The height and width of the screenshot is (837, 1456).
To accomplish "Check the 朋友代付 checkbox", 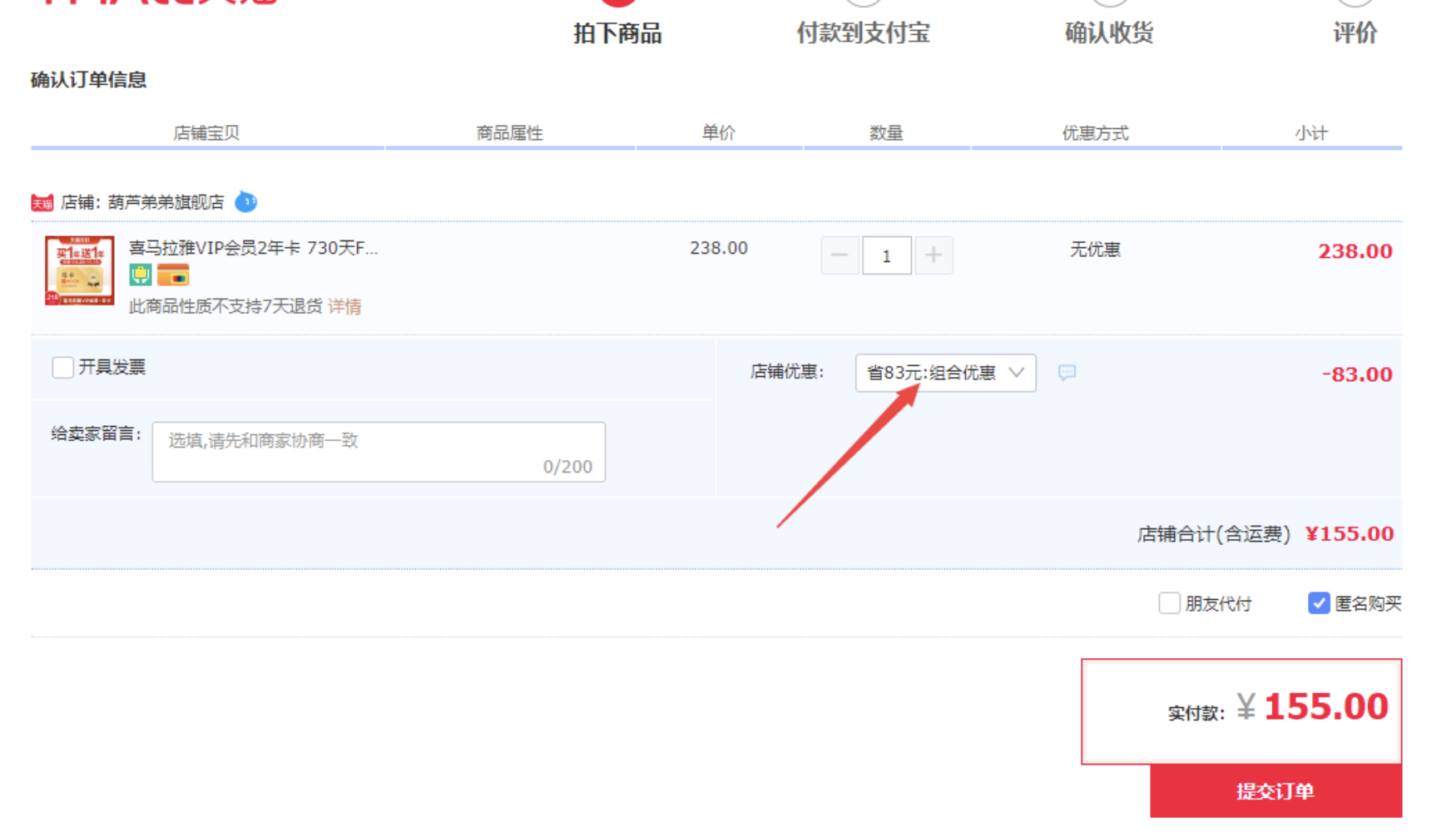I will tap(1169, 603).
